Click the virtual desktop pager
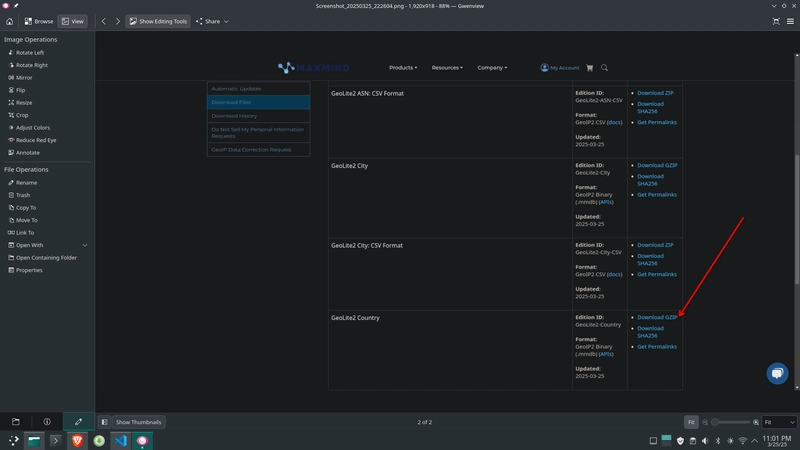800x450 pixels. click(x=666, y=440)
